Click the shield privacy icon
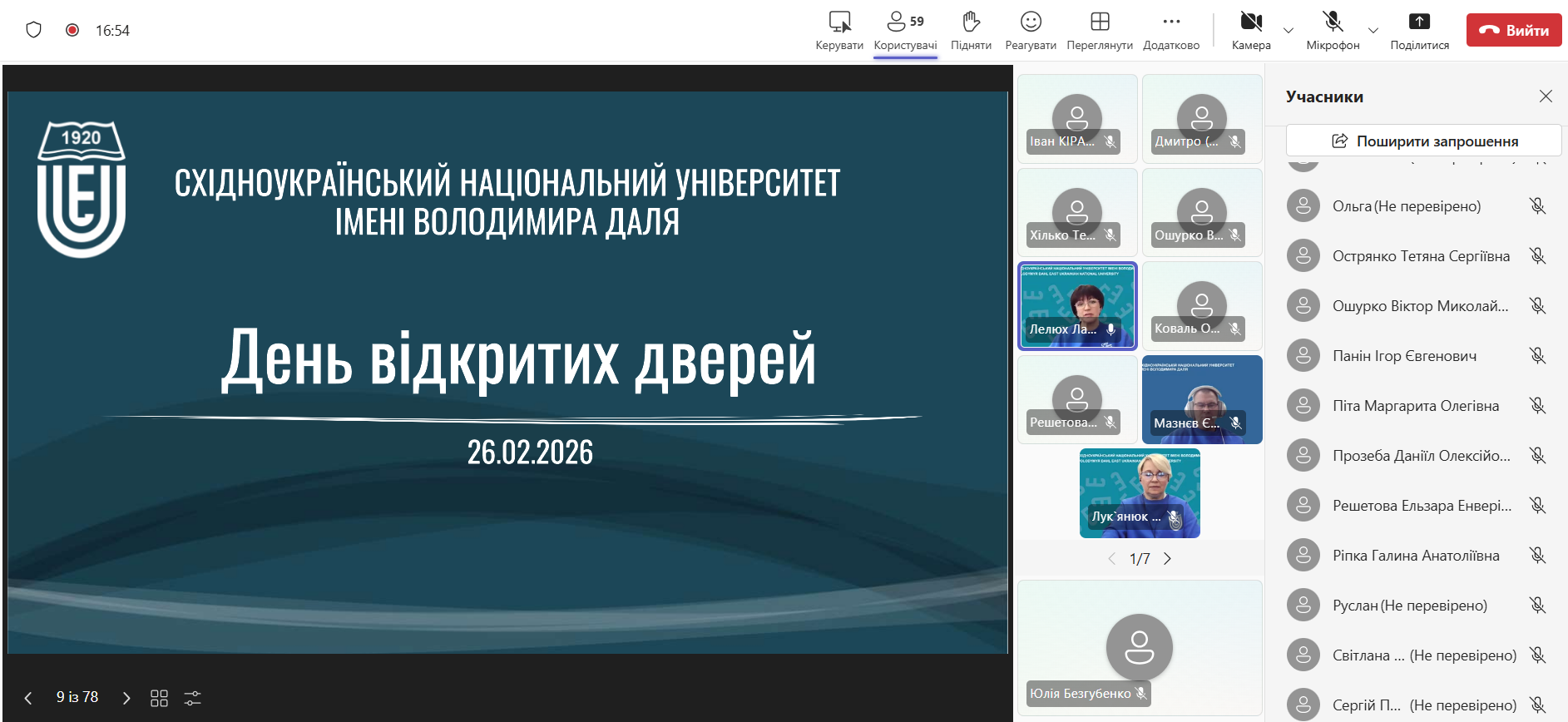Image resolution: width=1568 pixels, height=722 pixels. coord(33,30)
